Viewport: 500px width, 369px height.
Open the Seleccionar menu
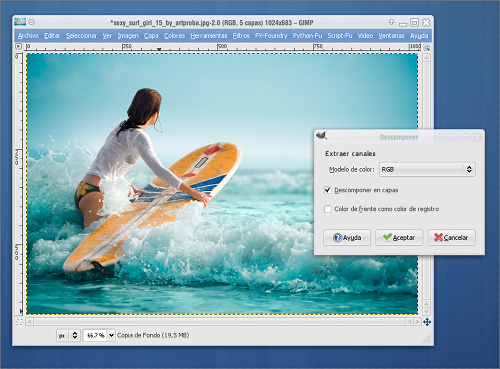[81, 36]
